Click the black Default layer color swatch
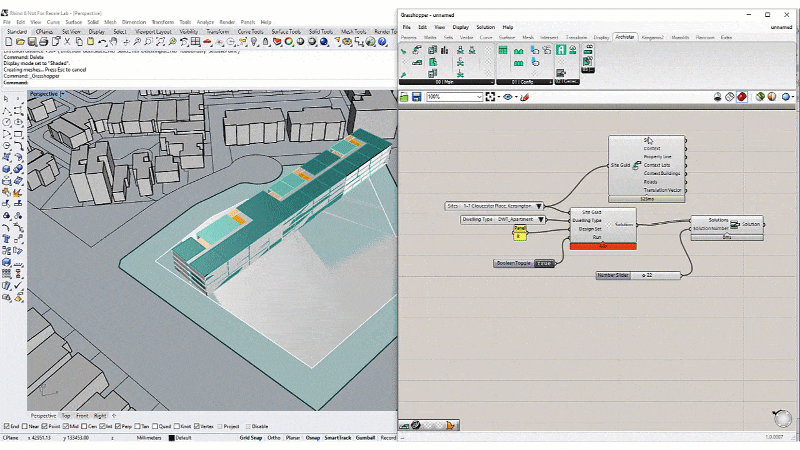 pyautogui.click(x=171, y=438)
